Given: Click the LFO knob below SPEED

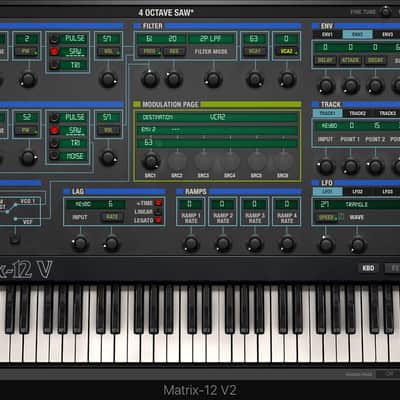Looking at the screenshot, I should pyautogui.click(x=327, y=244).
